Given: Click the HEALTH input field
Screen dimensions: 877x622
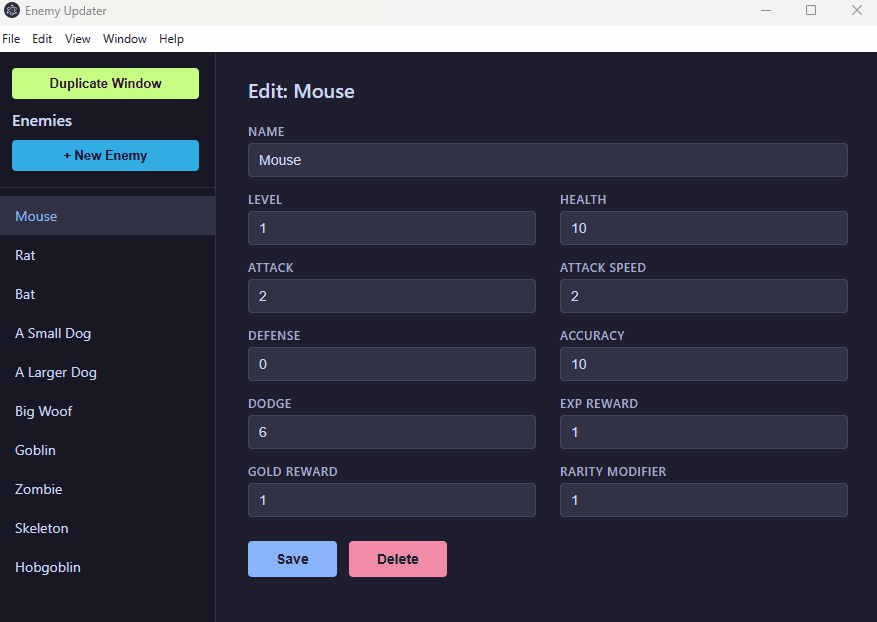Looking at the screenshot, I should point(703,228).
